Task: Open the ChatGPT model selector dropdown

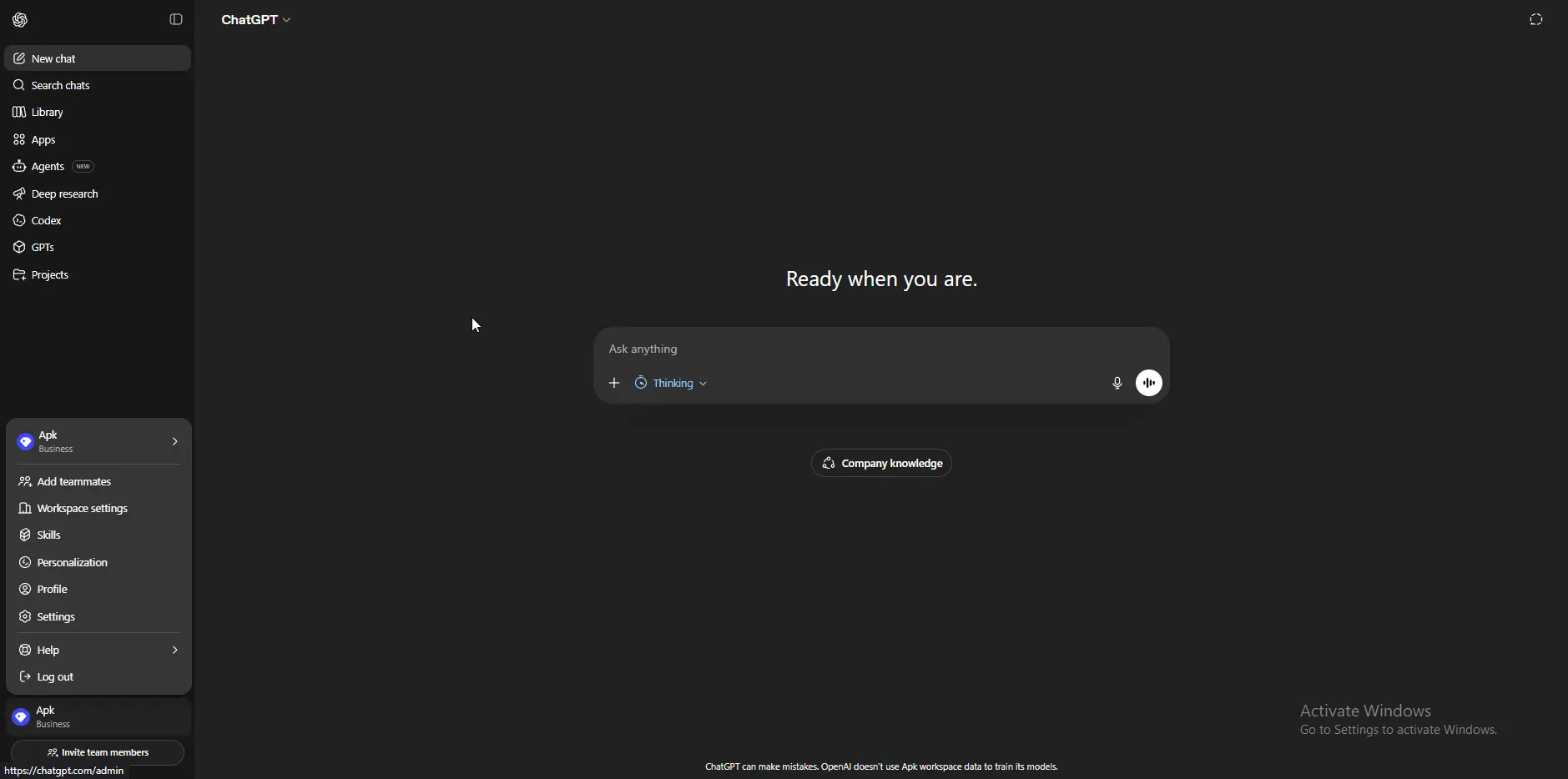Action: [256, 19]
